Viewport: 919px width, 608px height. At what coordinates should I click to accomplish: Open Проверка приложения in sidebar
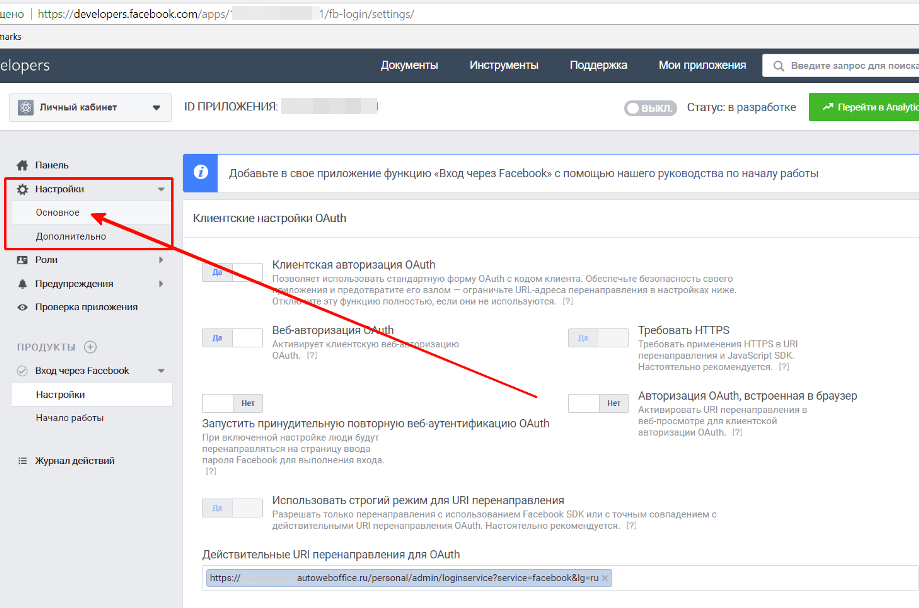[x=86, y=307]
